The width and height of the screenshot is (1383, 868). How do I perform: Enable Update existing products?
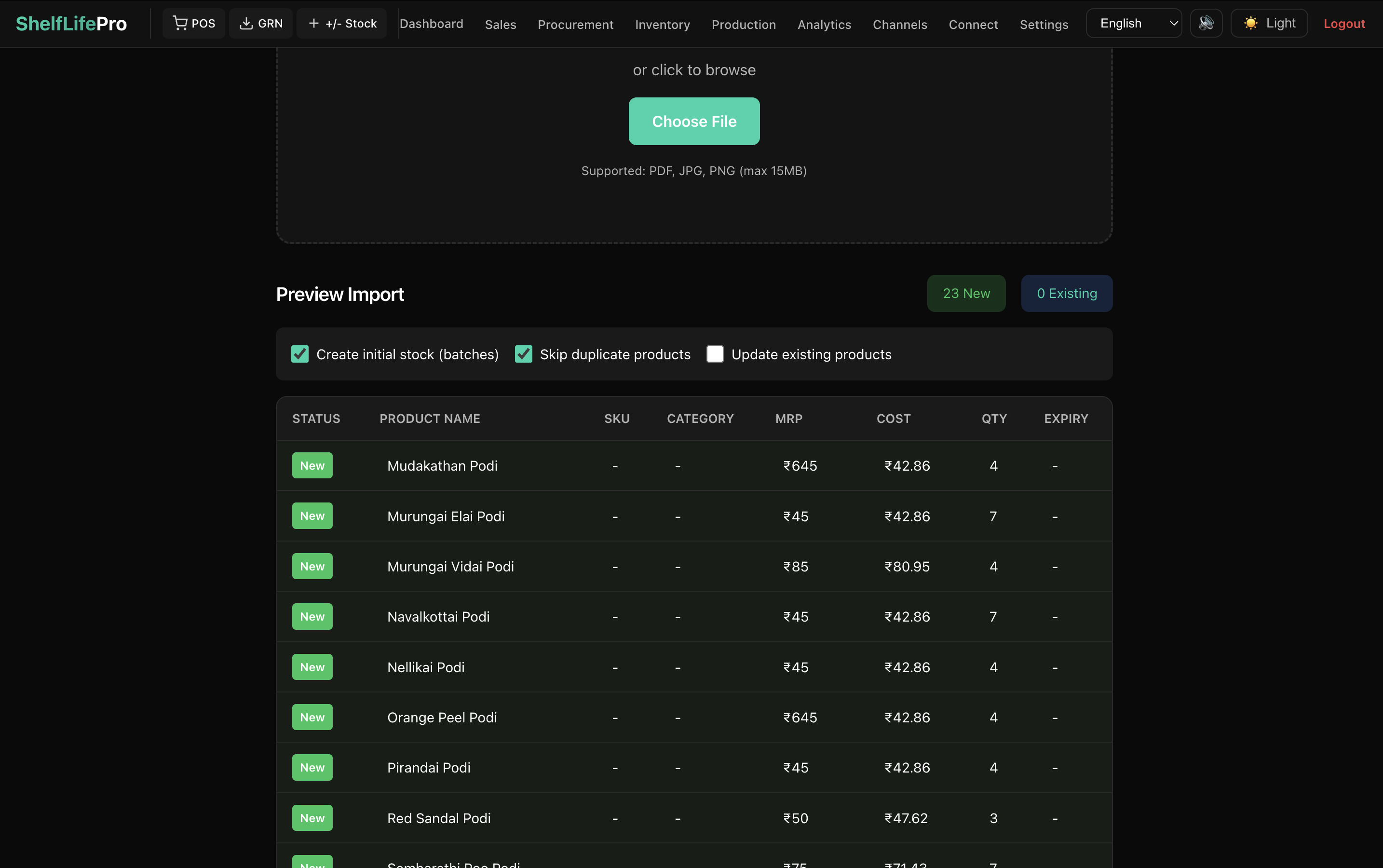click(714, 354)
